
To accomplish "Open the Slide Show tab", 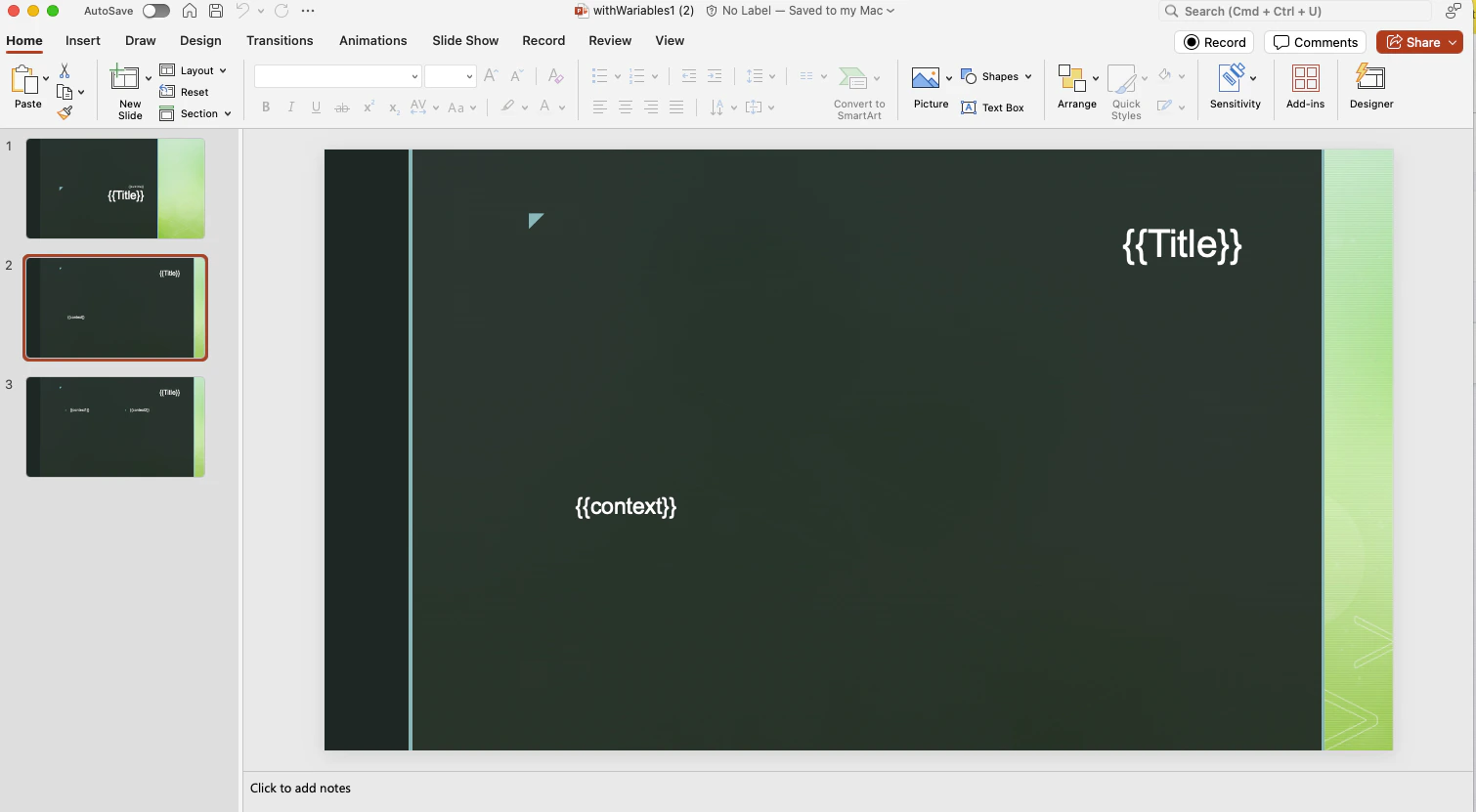I will 465,40.
